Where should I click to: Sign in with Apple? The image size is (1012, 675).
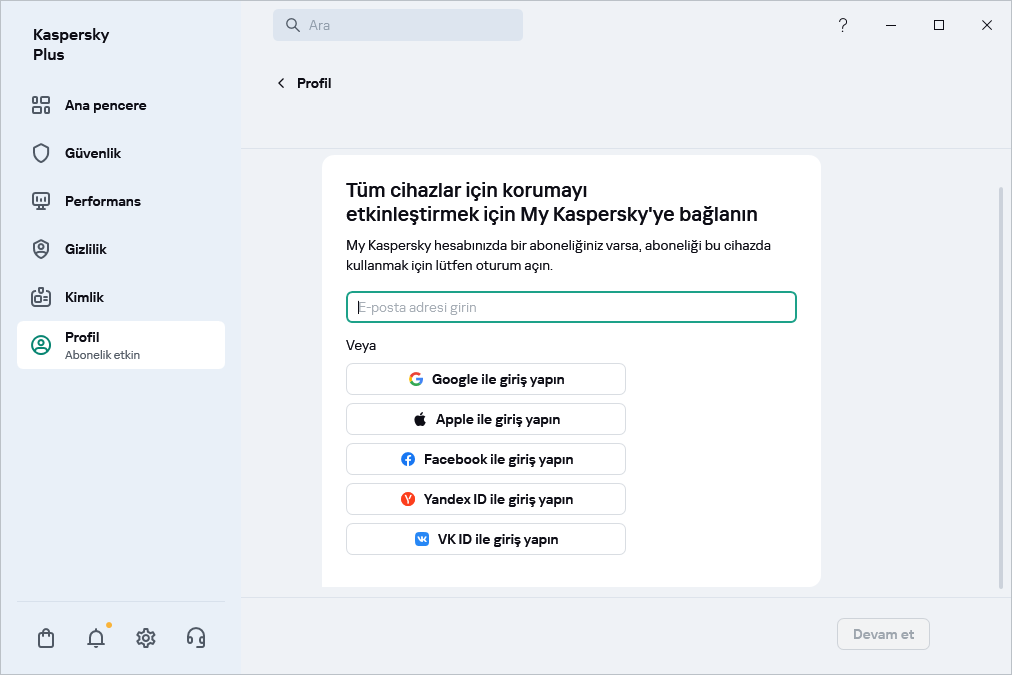point(485,419)
